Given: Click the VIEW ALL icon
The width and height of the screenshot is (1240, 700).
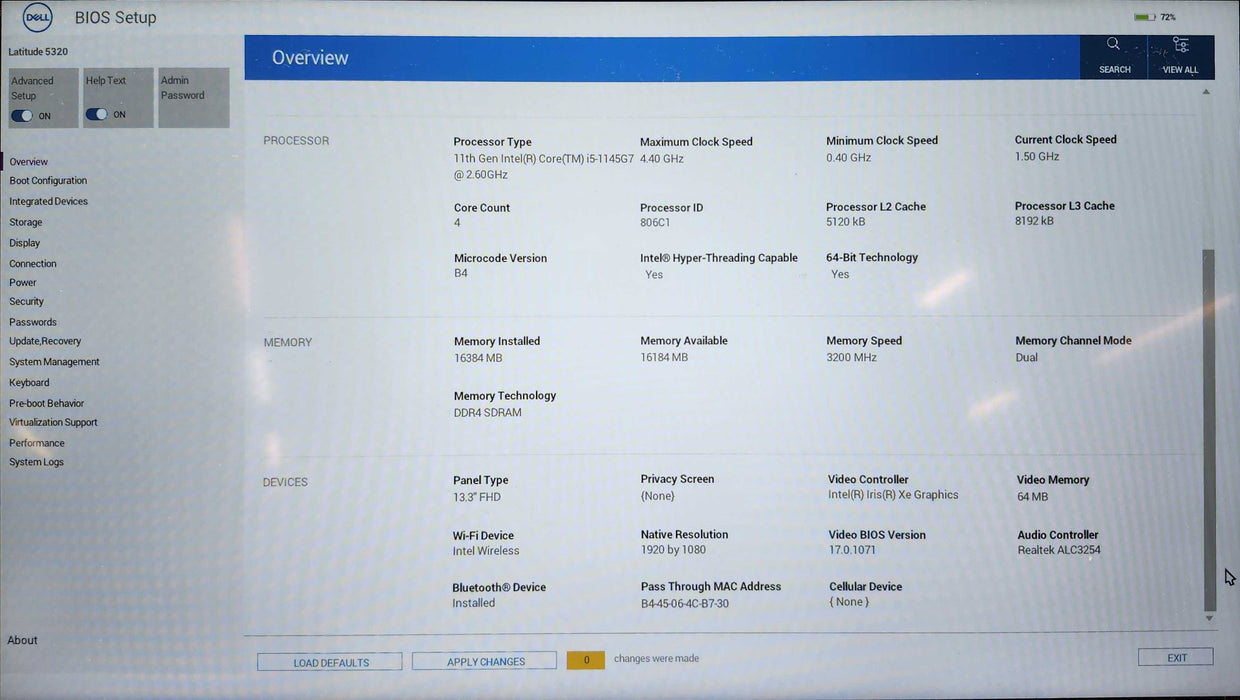Looking at the screenshot, I should click(x=1180, y=55).
